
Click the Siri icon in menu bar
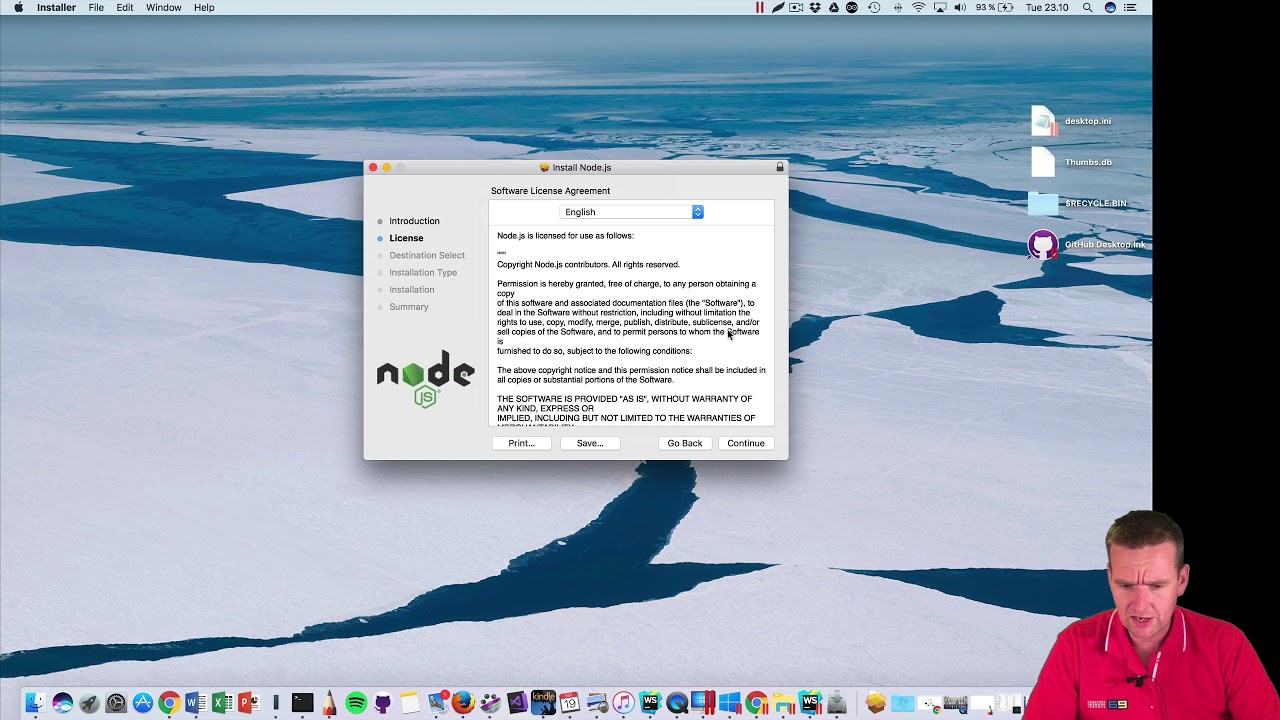[x=1110, y=7]
